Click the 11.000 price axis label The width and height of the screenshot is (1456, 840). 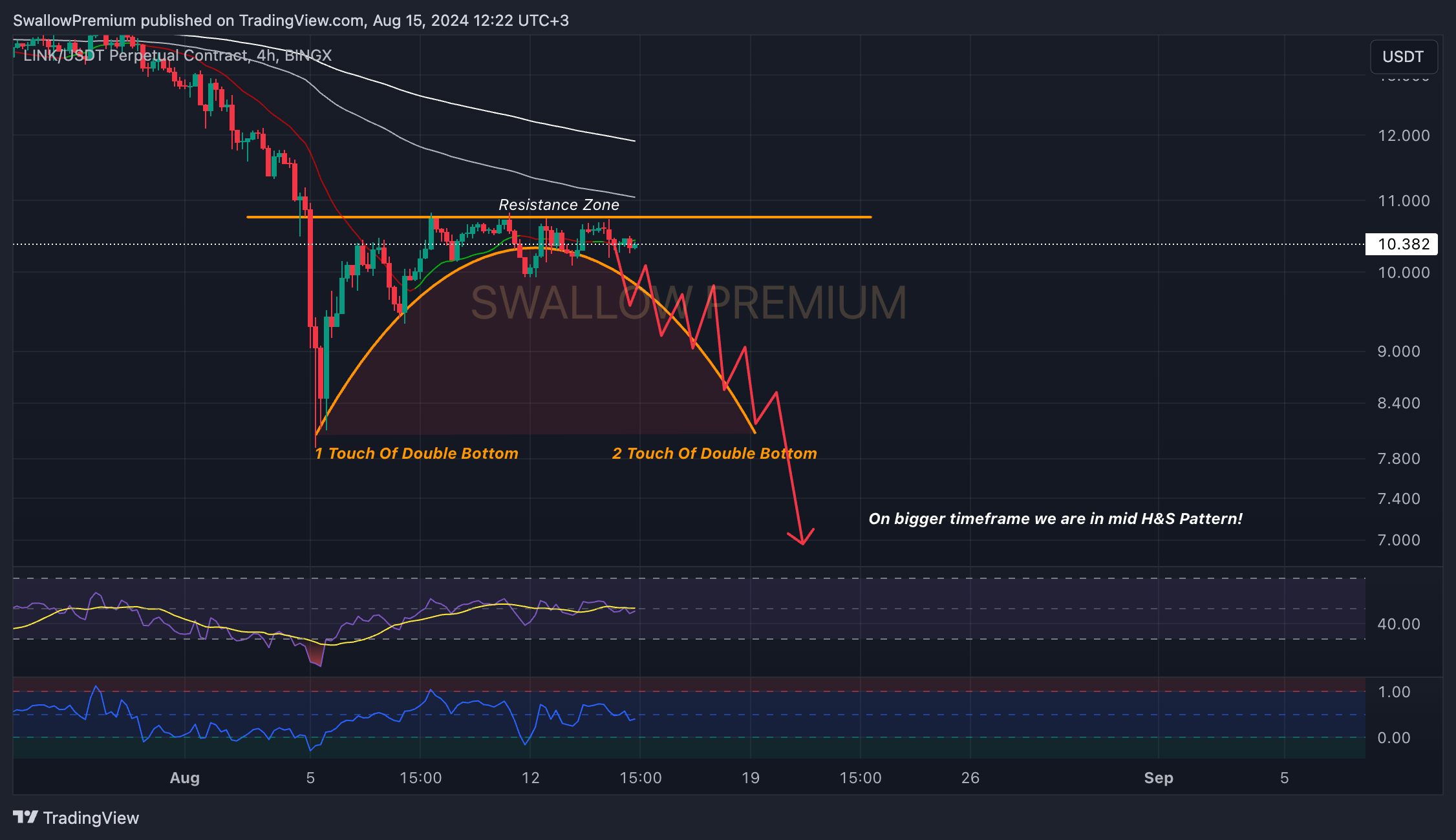point(1404,201)
